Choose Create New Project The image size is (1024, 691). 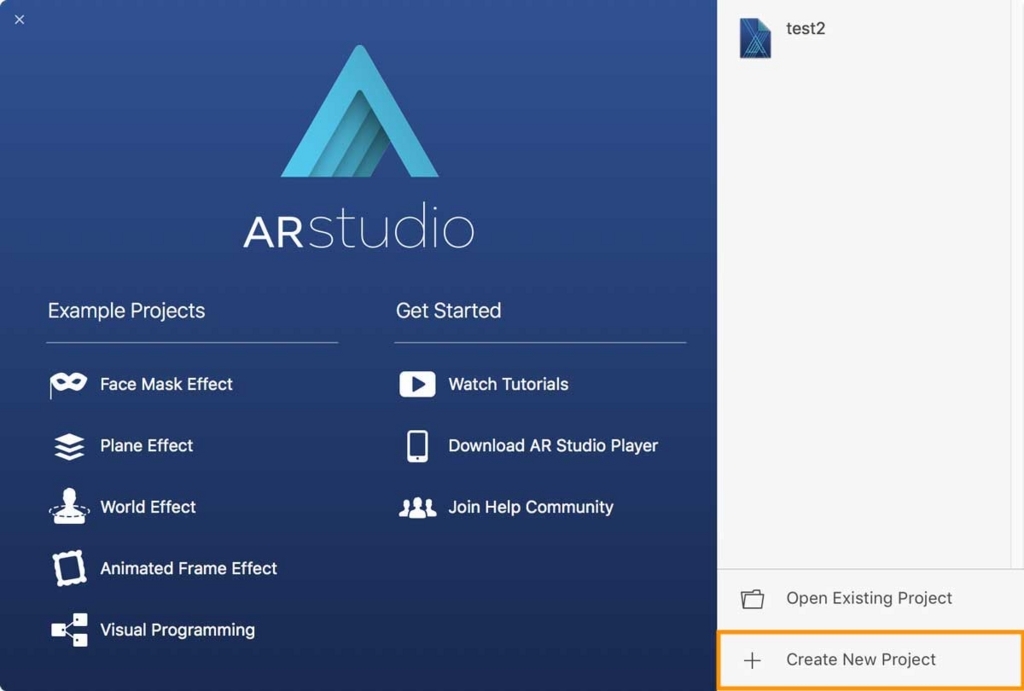[861, 660]
